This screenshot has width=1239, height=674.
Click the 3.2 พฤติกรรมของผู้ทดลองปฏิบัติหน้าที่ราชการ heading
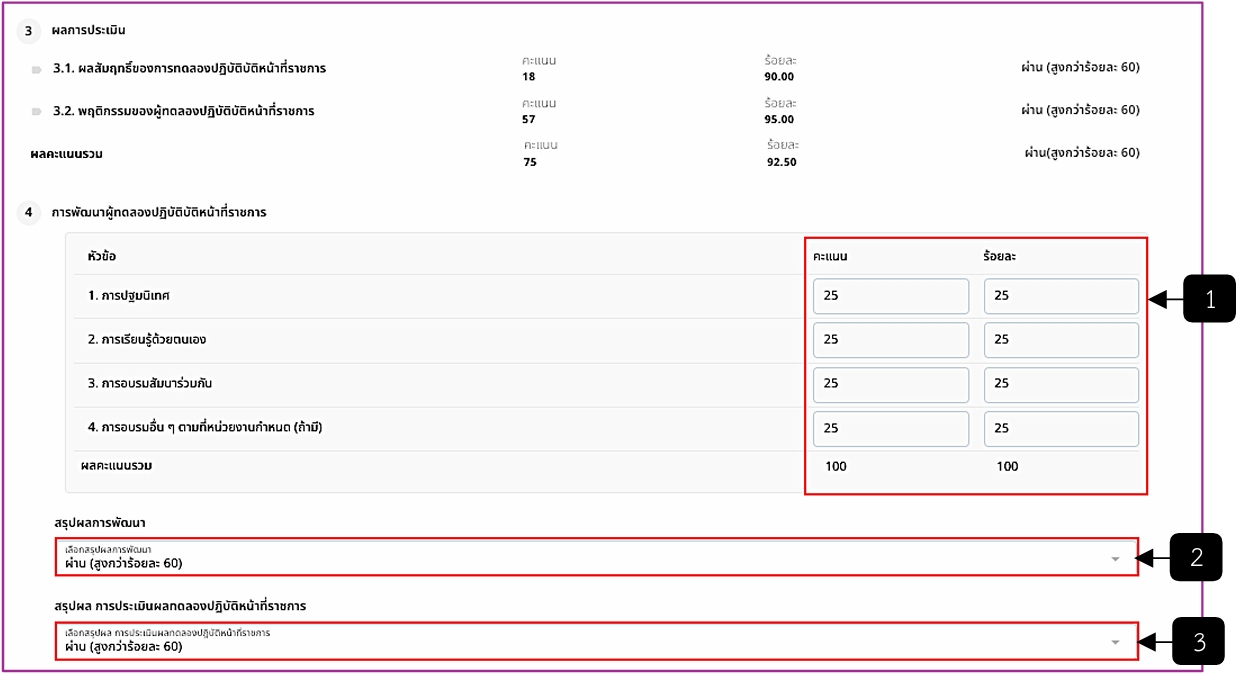[183, 111]
